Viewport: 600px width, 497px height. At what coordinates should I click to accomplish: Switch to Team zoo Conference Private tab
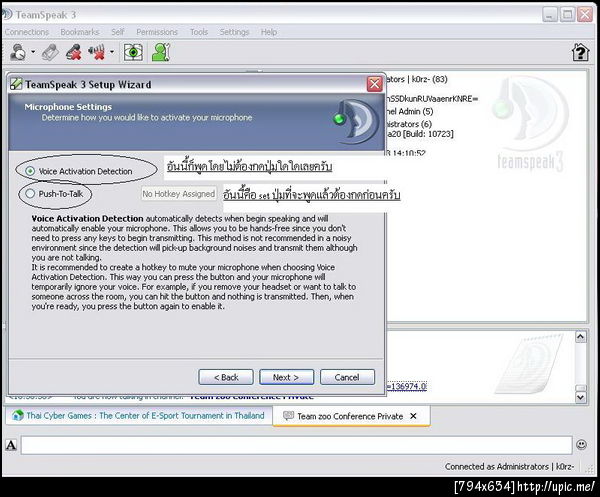point(350,416)
